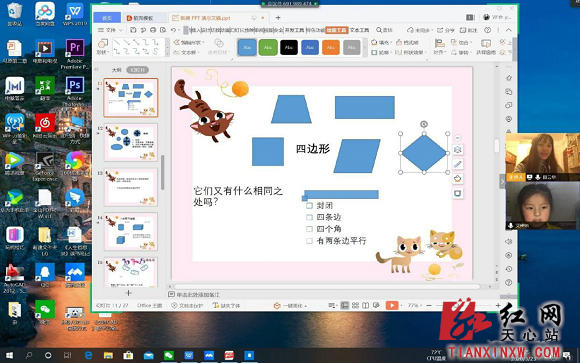Click the 一键美化 button in status bar
The image size is (580, 363).
(x=290, y=306)
